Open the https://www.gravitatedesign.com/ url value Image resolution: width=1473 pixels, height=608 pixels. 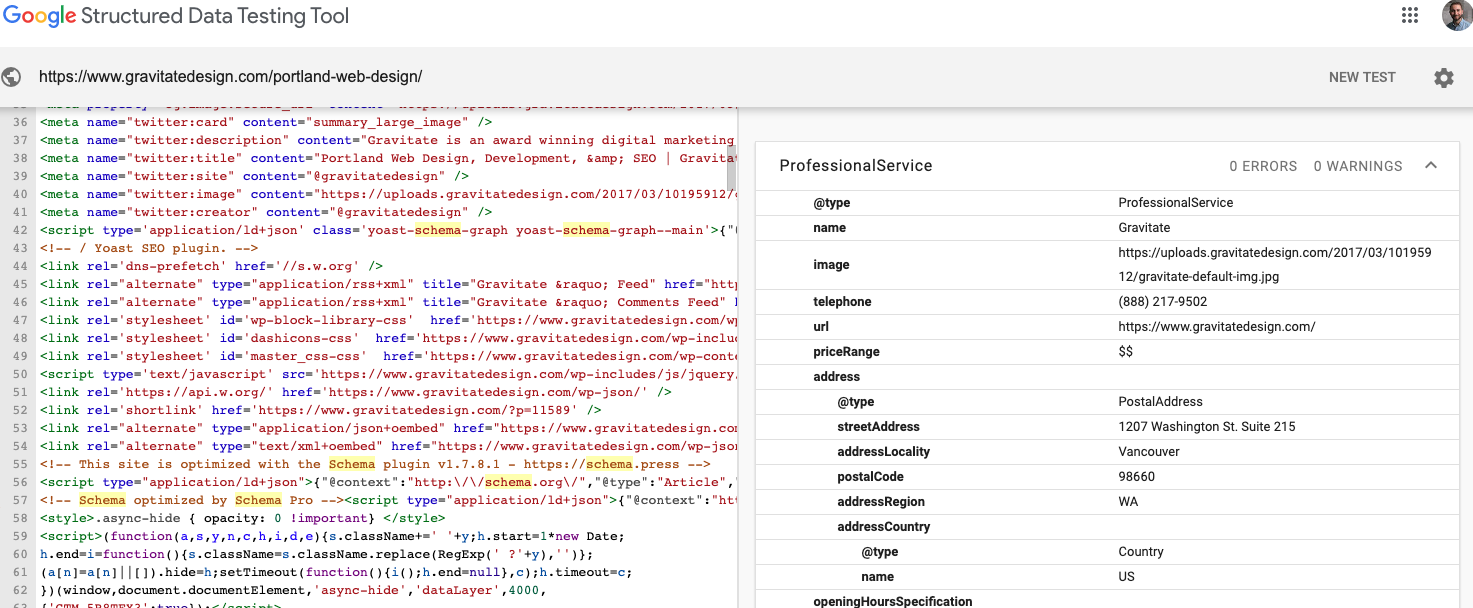[x=1217, y=327]
